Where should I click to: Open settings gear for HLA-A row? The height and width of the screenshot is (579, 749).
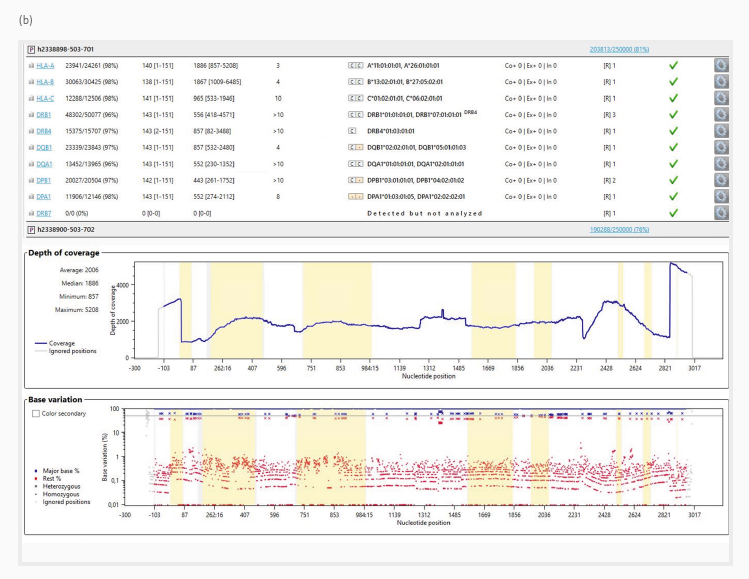[720, 65]
